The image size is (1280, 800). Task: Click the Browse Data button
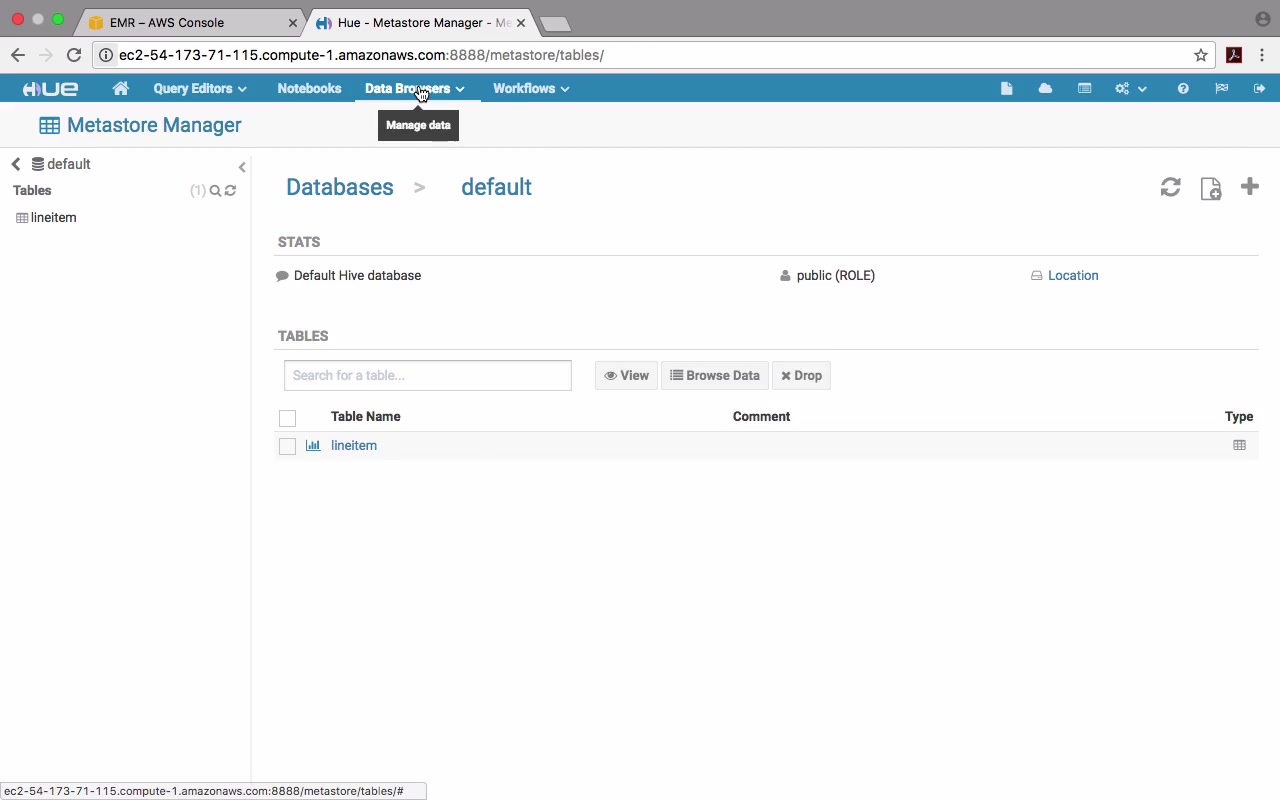click(x=715, y=376)
